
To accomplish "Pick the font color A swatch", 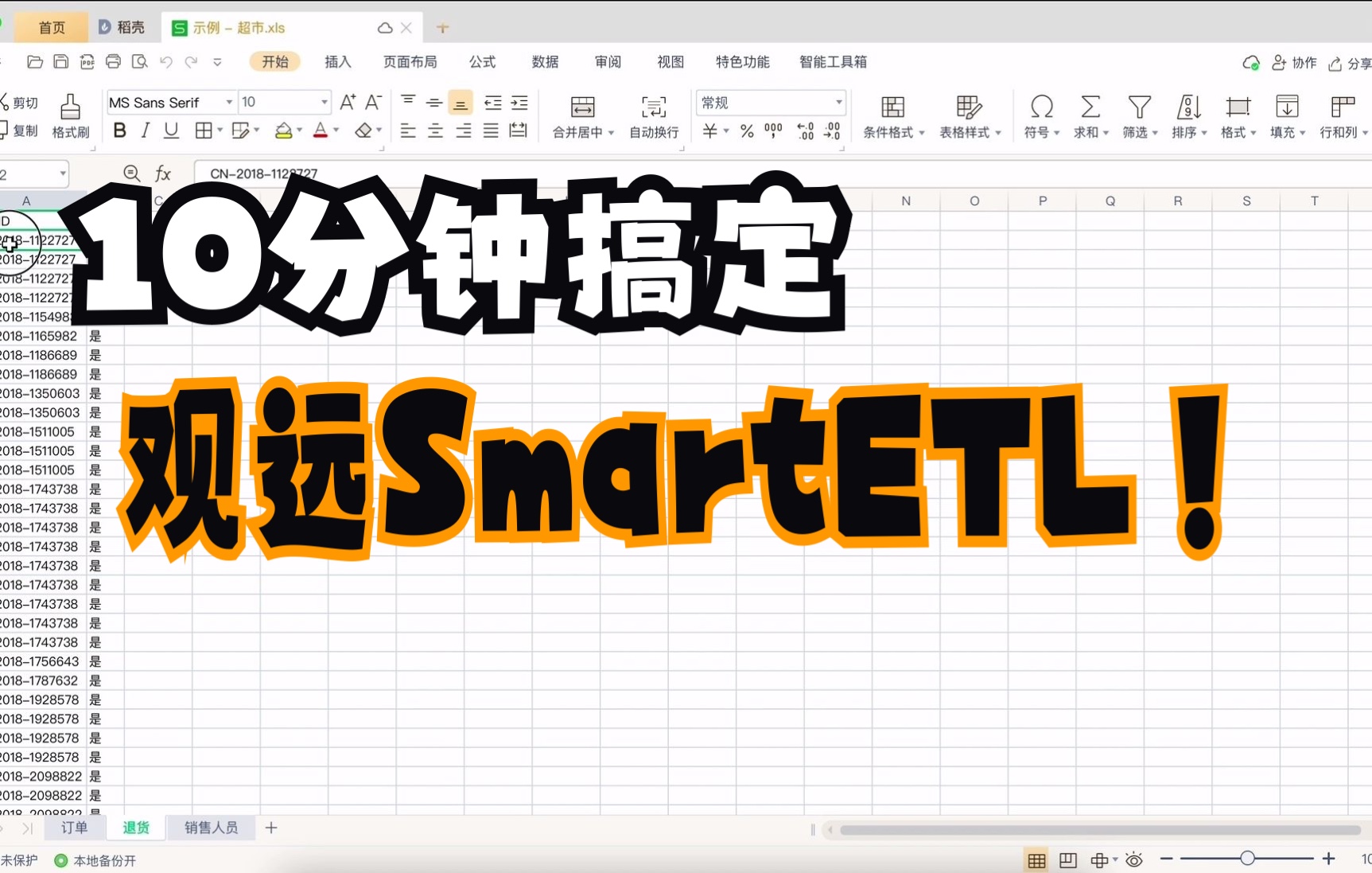I will coord(321,131).
